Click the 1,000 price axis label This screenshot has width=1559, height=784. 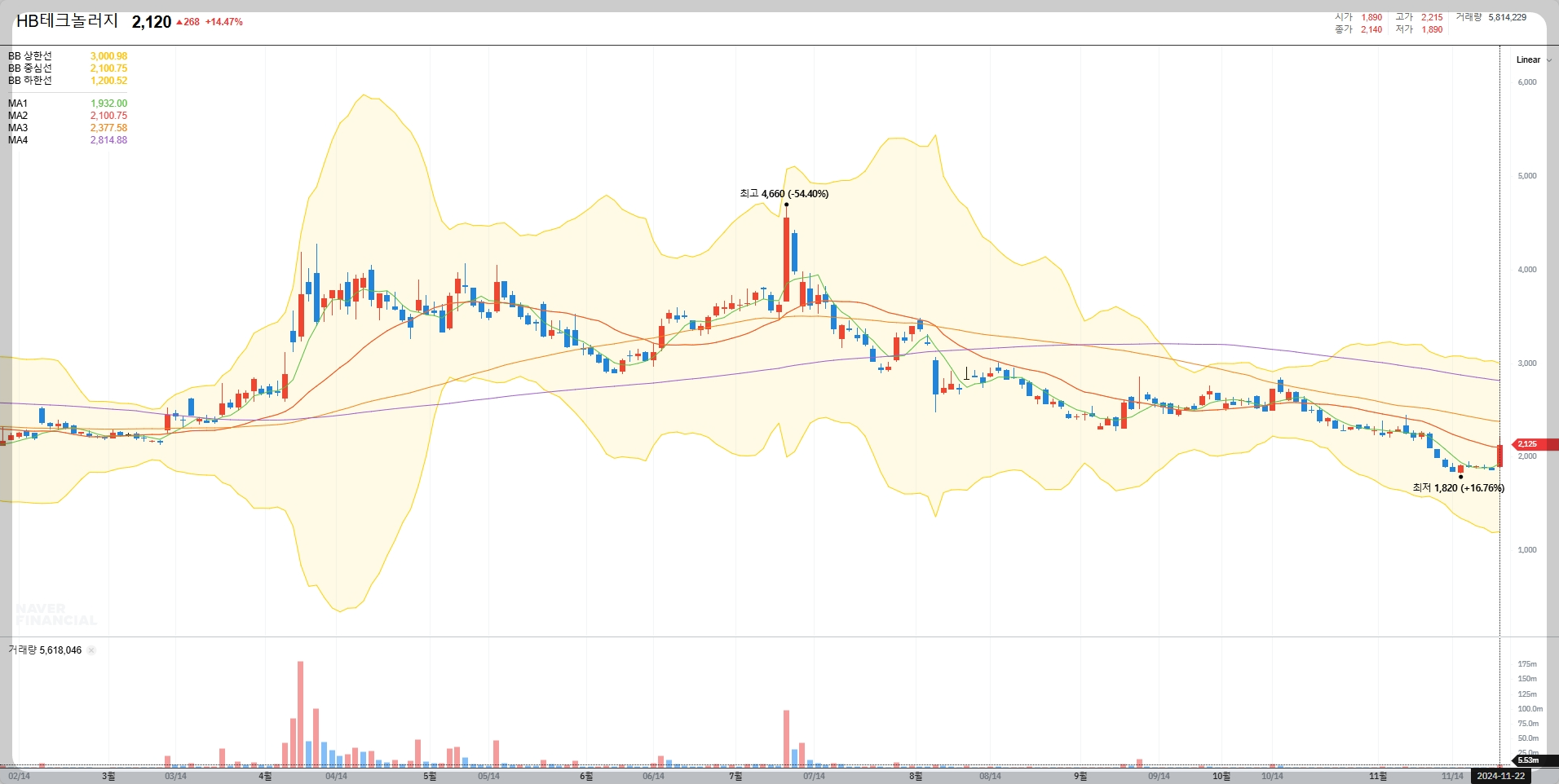pos(1527,550)
